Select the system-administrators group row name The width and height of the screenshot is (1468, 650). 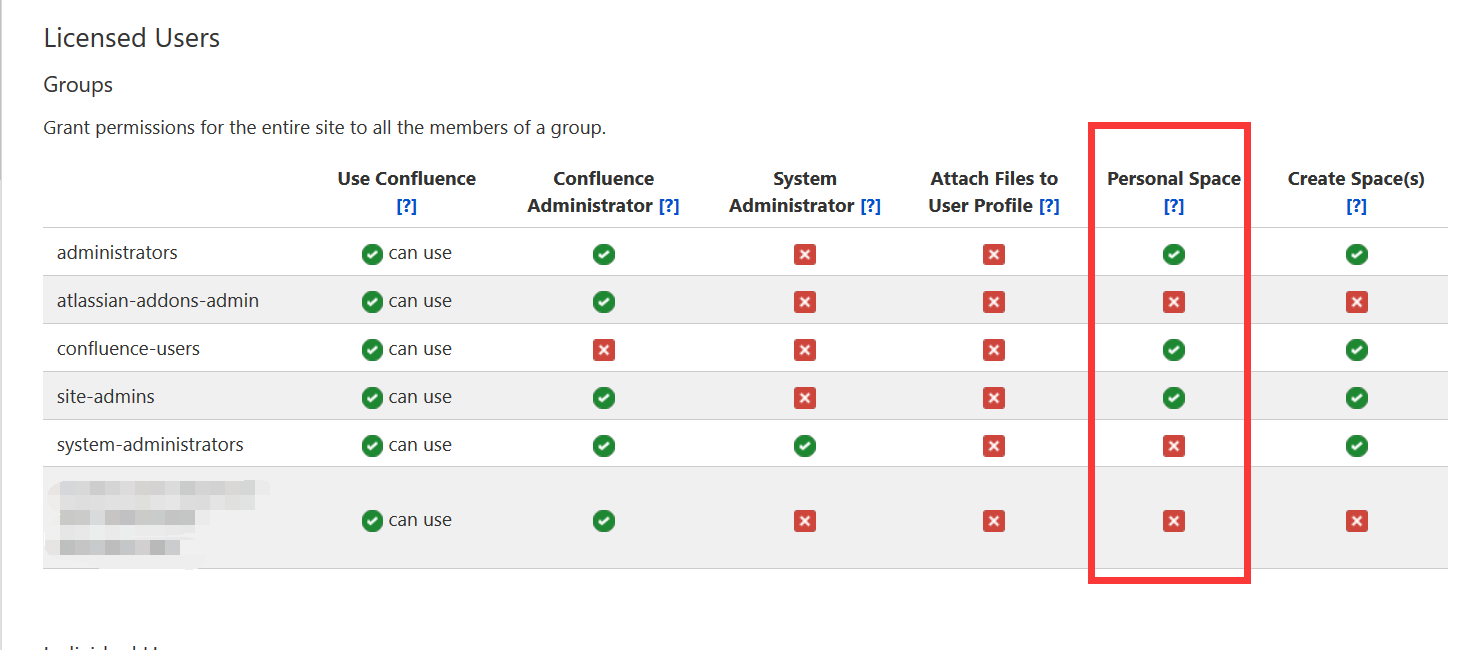point(150,445)
